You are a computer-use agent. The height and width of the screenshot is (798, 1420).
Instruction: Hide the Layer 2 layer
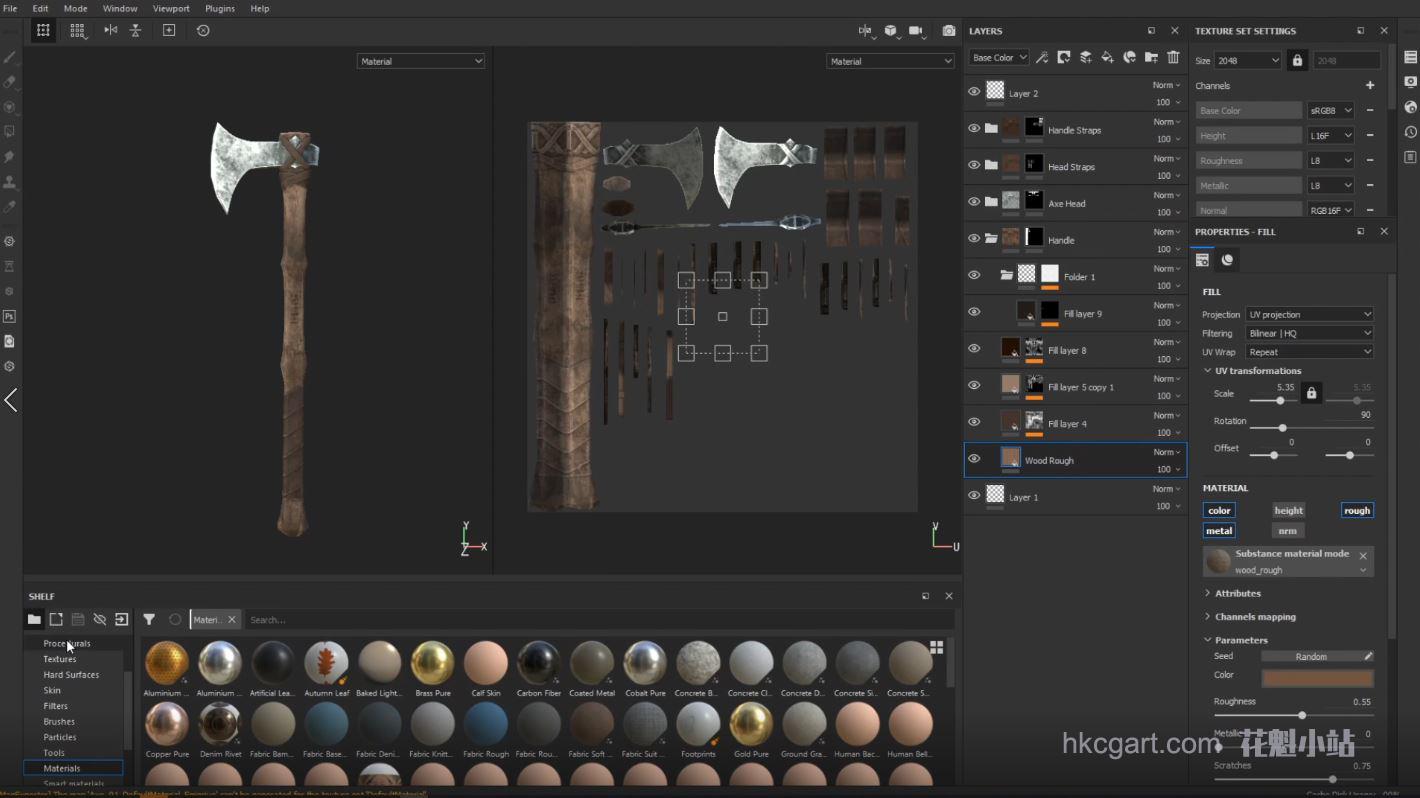click(x=974, y=92)
